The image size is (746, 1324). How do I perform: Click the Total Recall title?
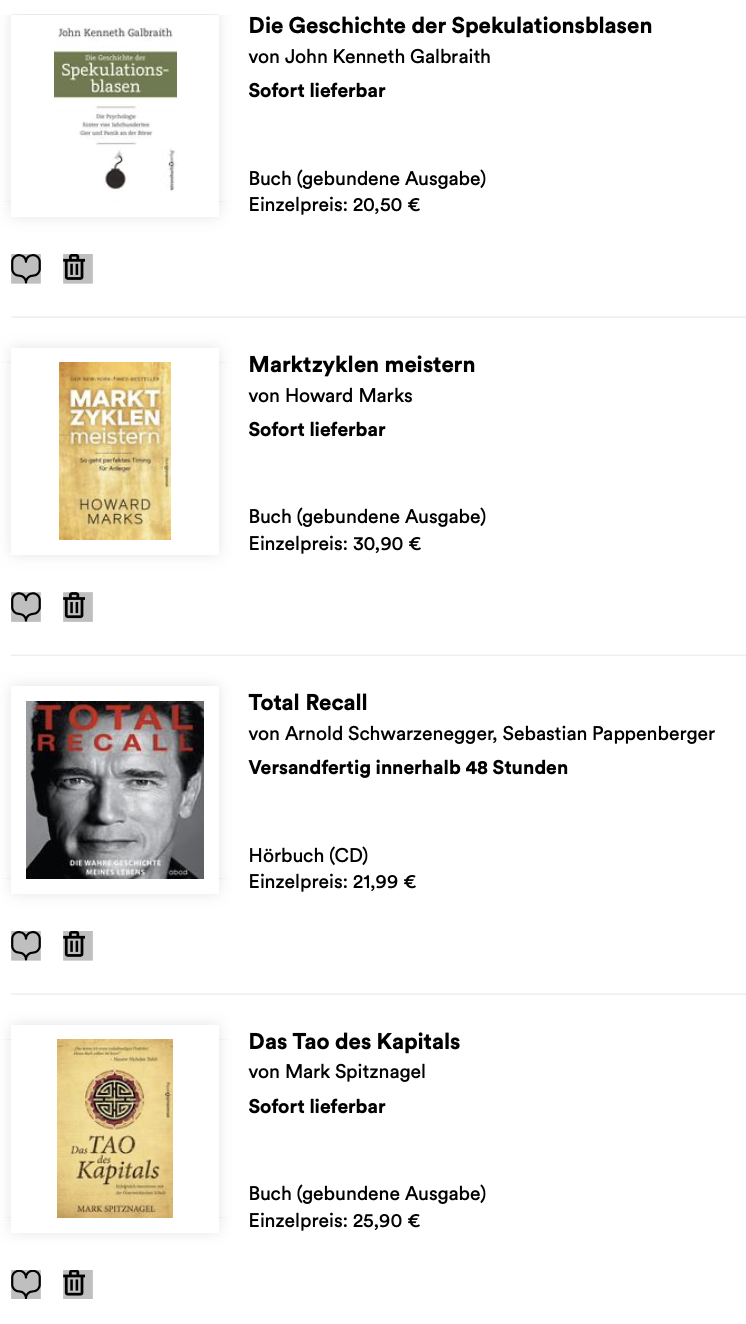click(x=308, y=703)
